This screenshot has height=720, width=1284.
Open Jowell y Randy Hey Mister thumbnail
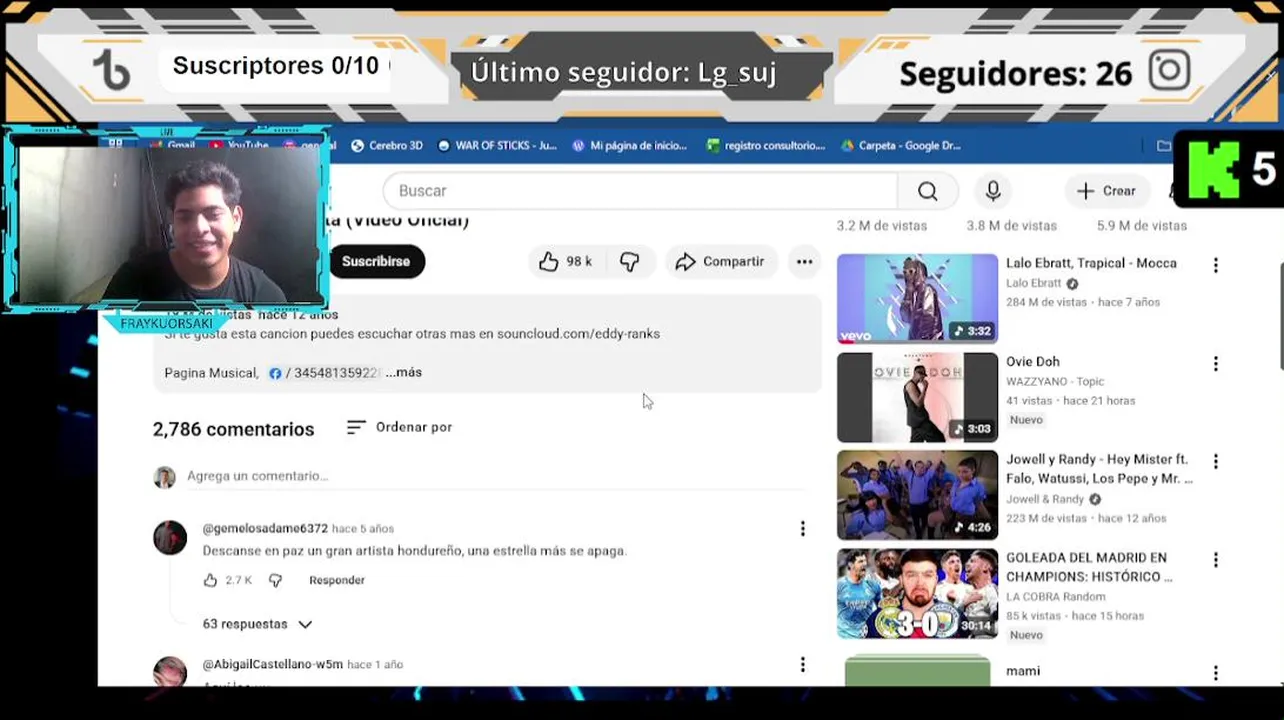(917, 495)
